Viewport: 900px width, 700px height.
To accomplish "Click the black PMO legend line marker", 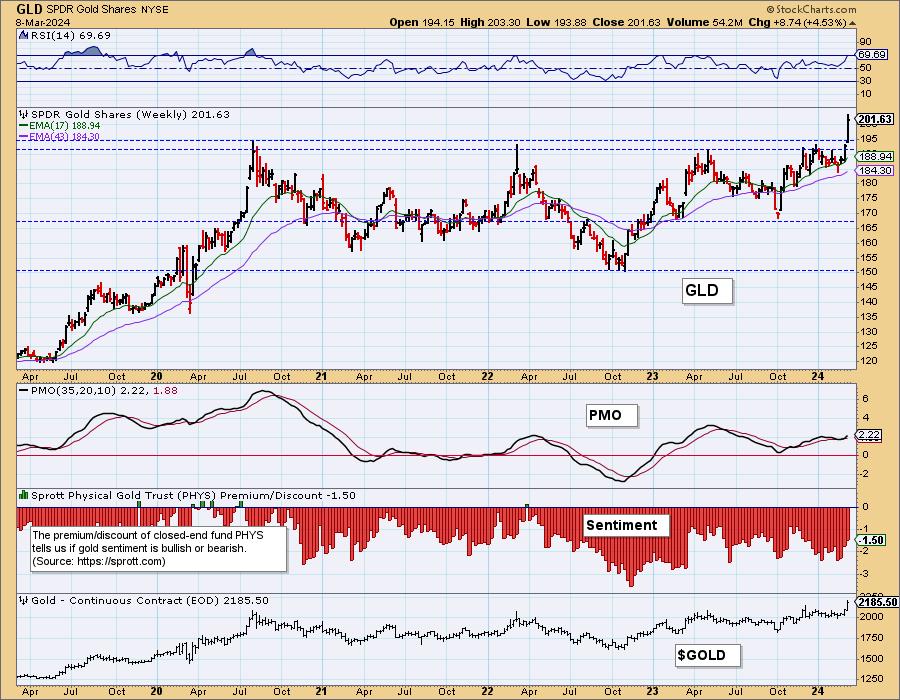I will [x=23, y=391].
